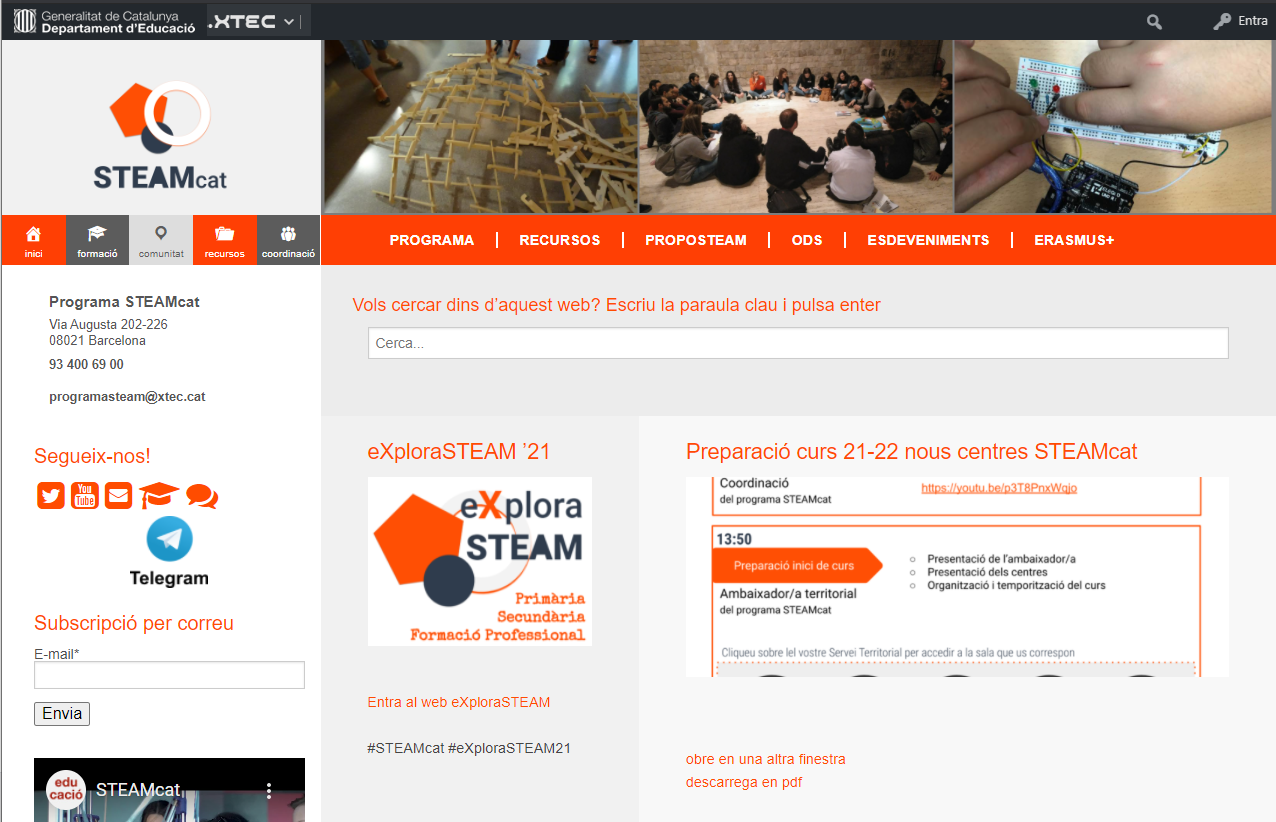Select the ERASMUS+ menu item
The width and height of the screenshot is (1276, 822).
tap(1073, 240)
